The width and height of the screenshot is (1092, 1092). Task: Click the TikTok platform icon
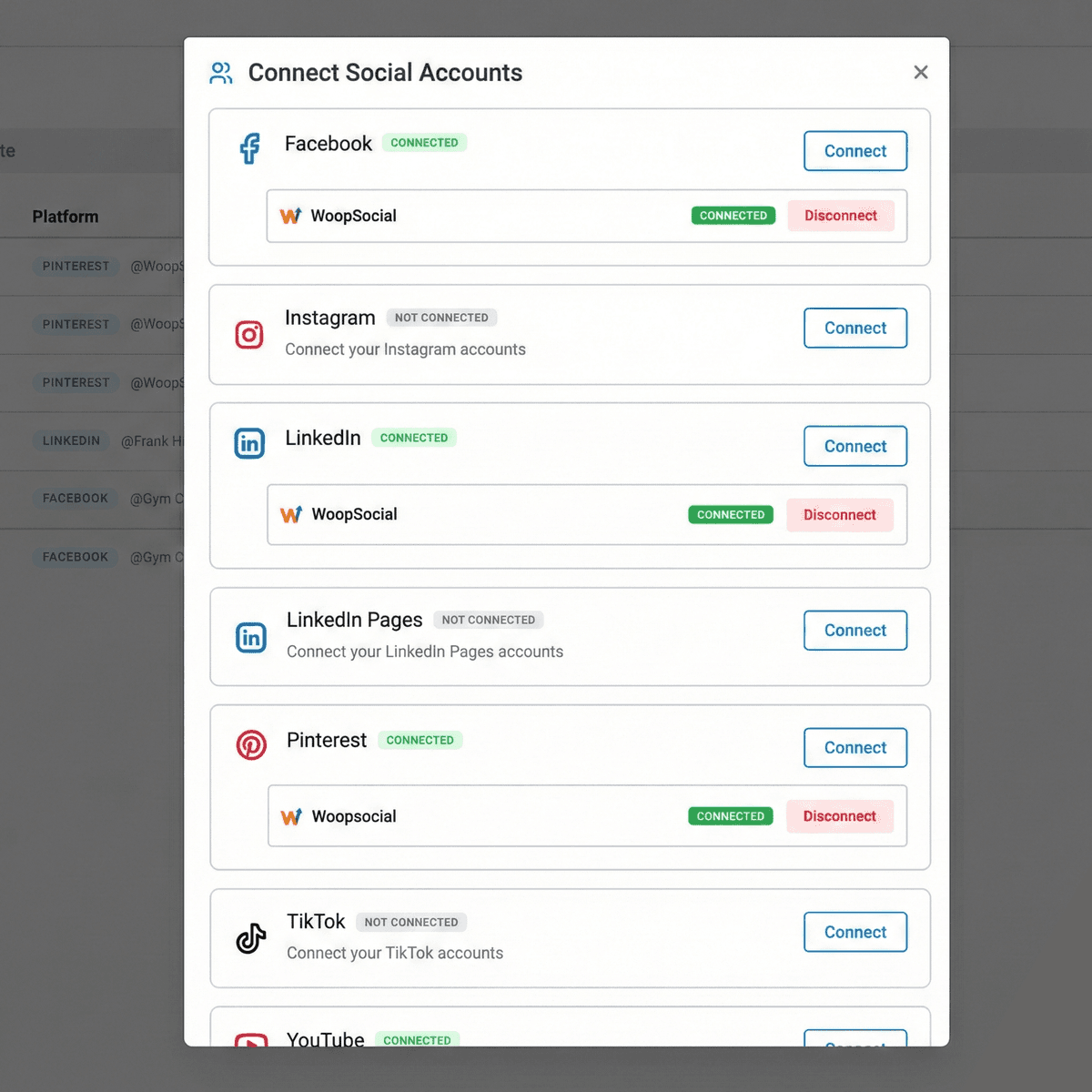(x=250, y=938)
